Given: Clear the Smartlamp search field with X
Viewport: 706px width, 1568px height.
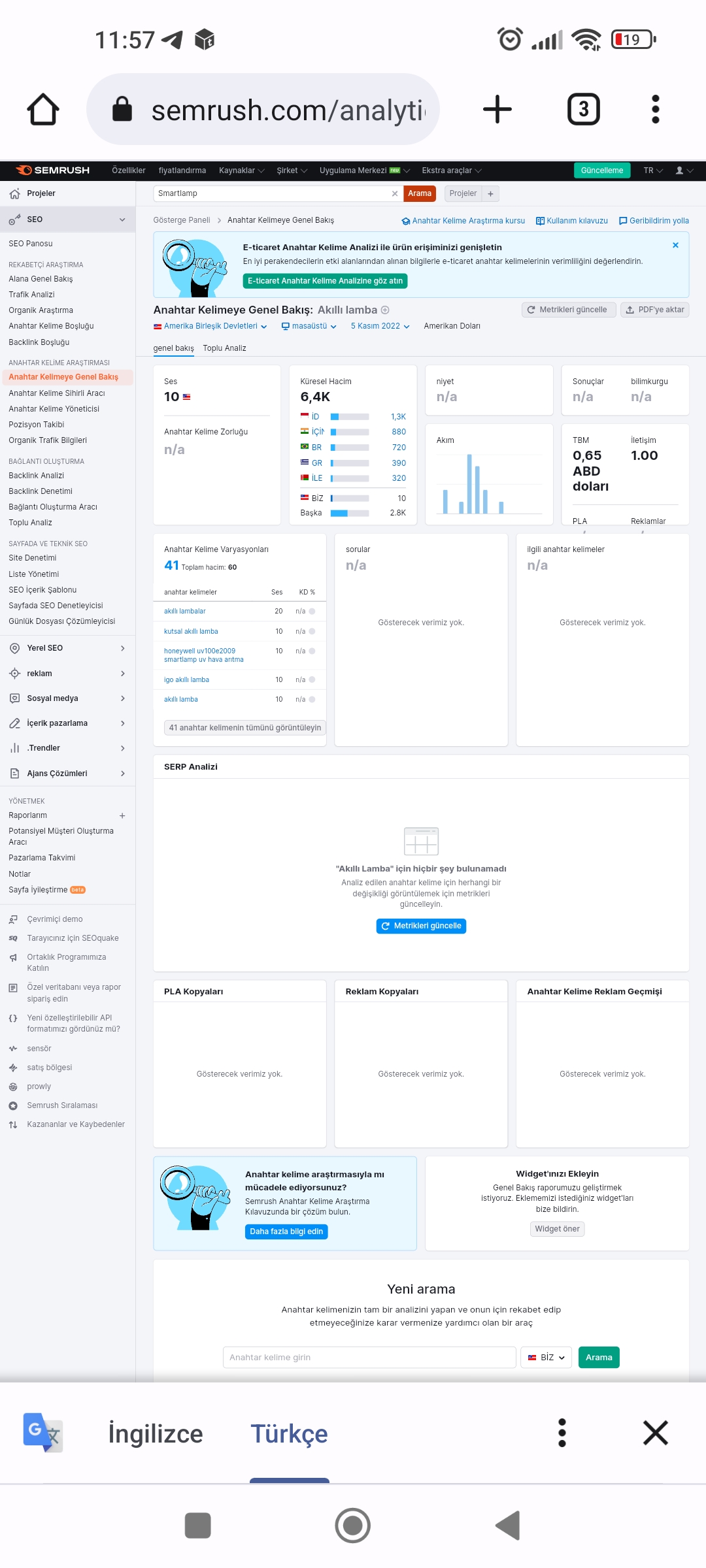Looking at the screenshot, I should 395,193.
